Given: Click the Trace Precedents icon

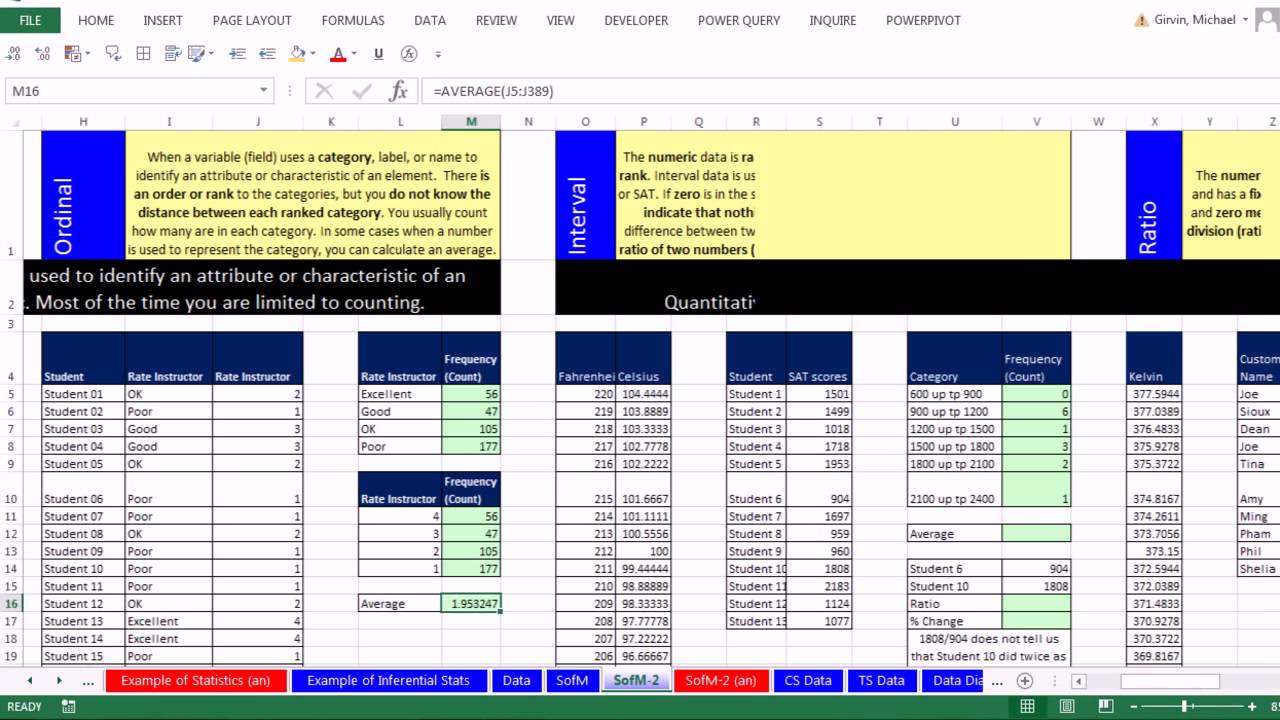Looking at the screenshot, I should tap(114, 54).
